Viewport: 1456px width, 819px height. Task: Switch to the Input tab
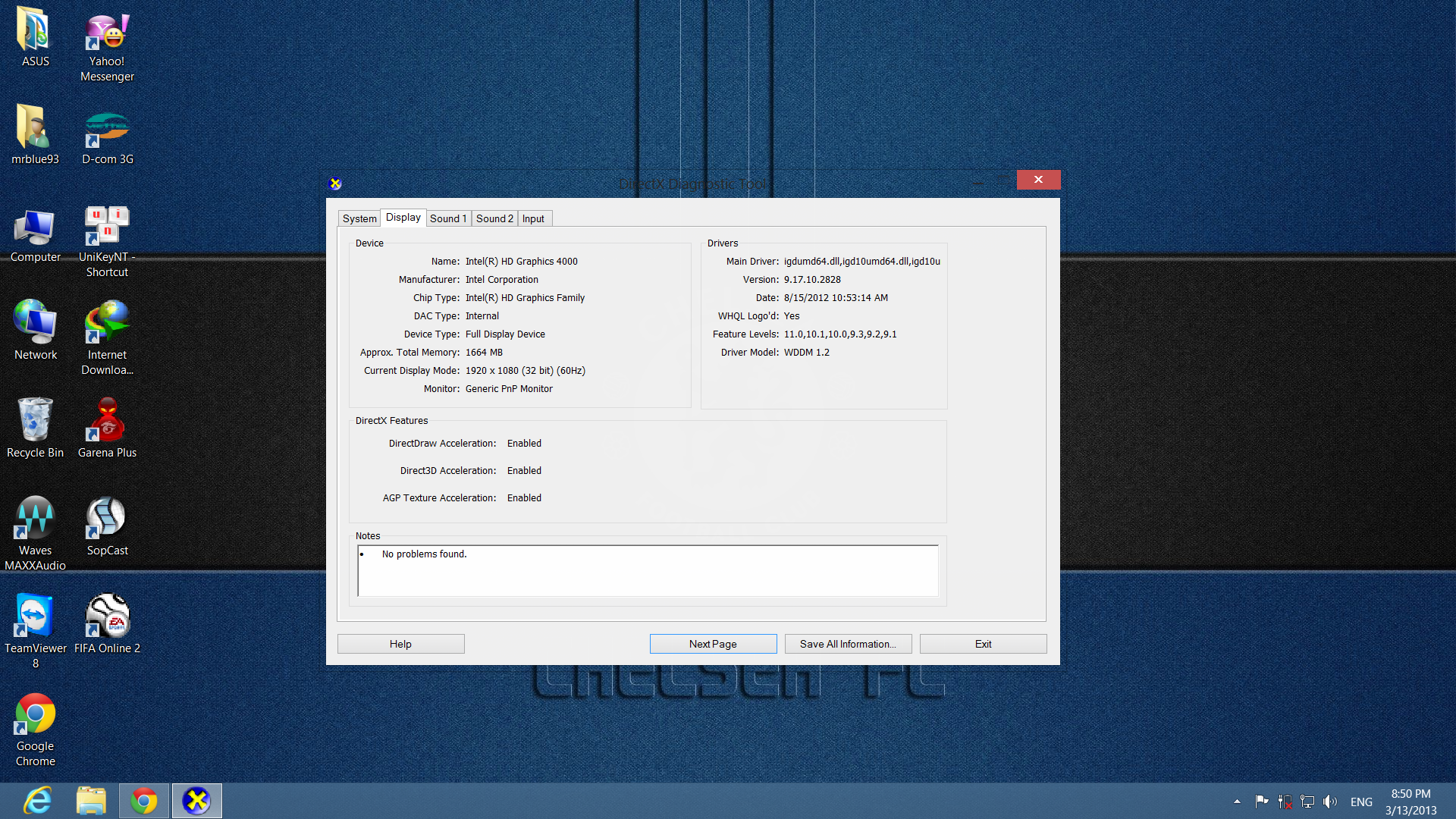533,218
